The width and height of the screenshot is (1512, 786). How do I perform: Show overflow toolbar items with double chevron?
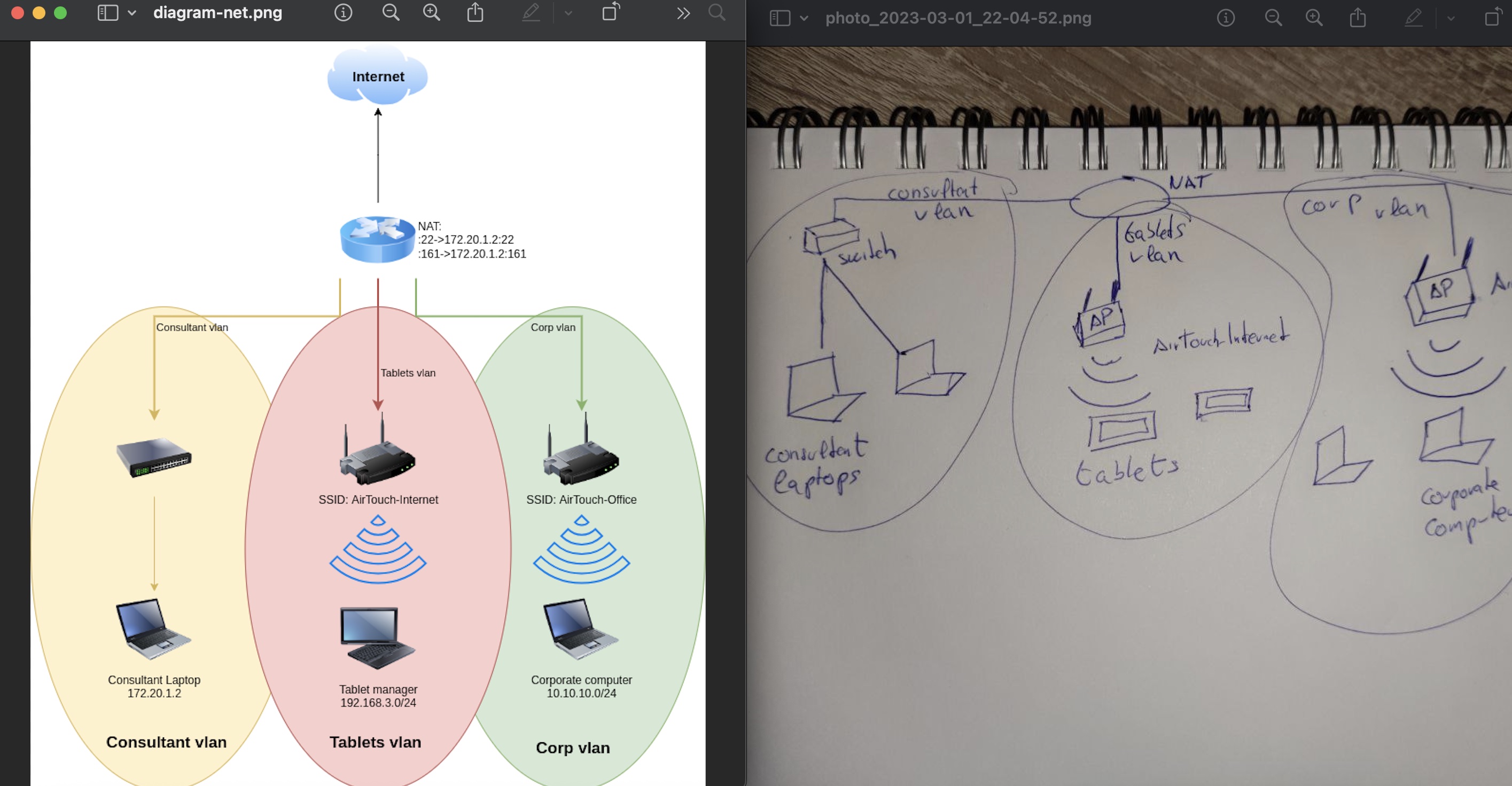[x=683, y=13]
